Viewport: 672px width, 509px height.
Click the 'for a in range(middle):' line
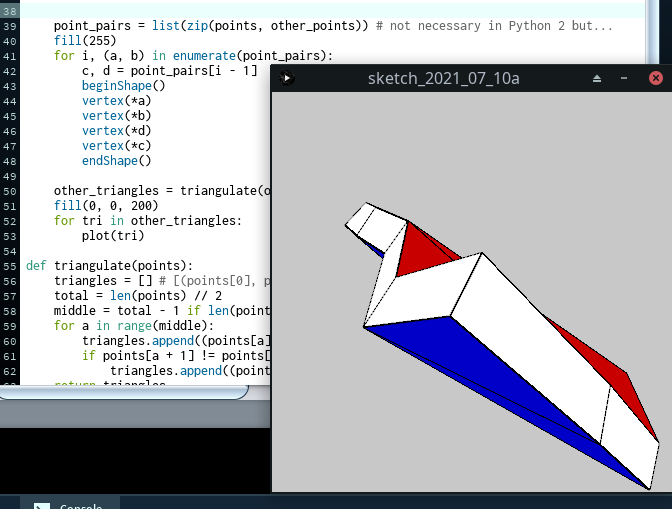134,326
